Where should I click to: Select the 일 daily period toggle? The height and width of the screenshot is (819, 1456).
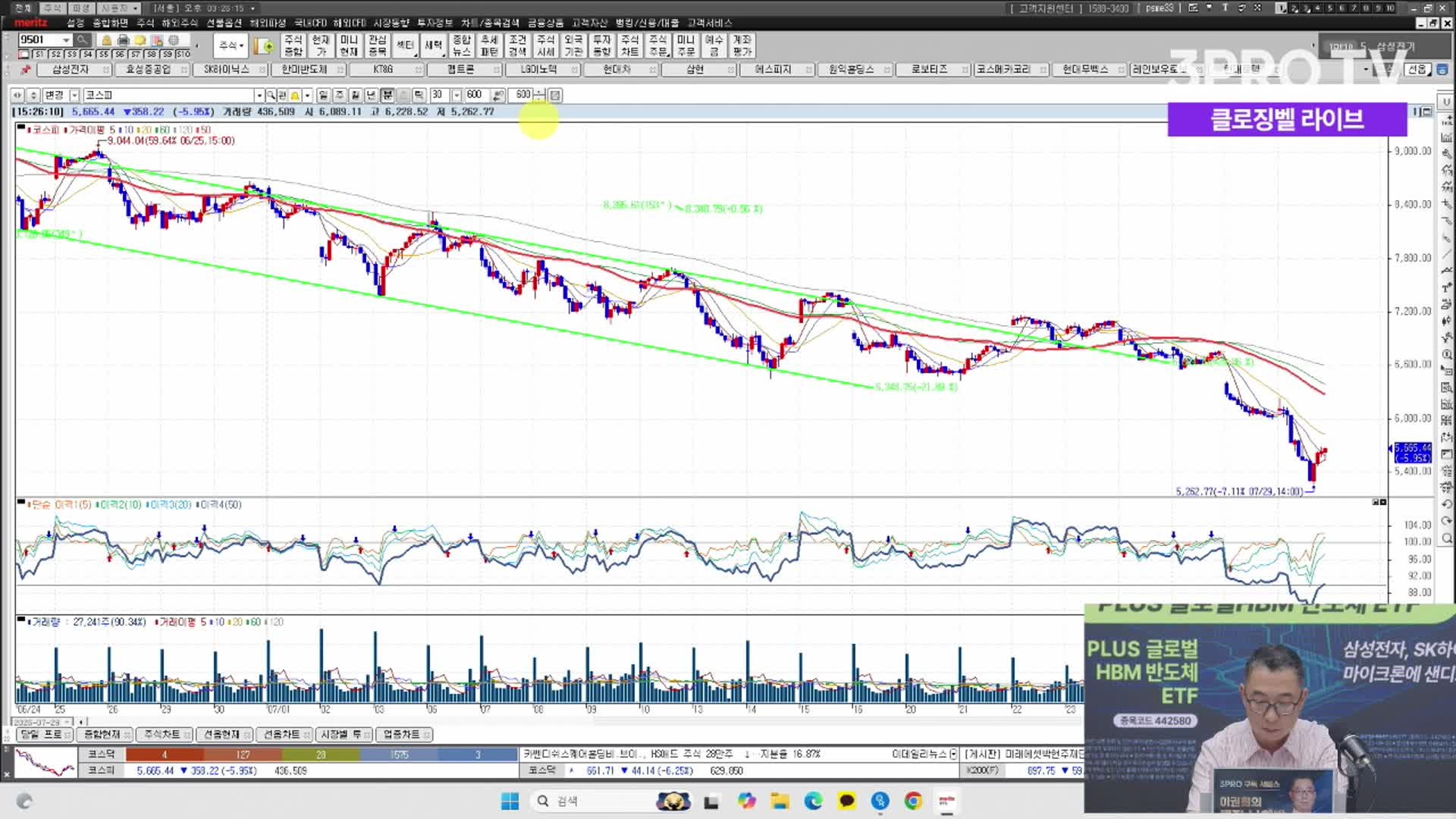323,95
